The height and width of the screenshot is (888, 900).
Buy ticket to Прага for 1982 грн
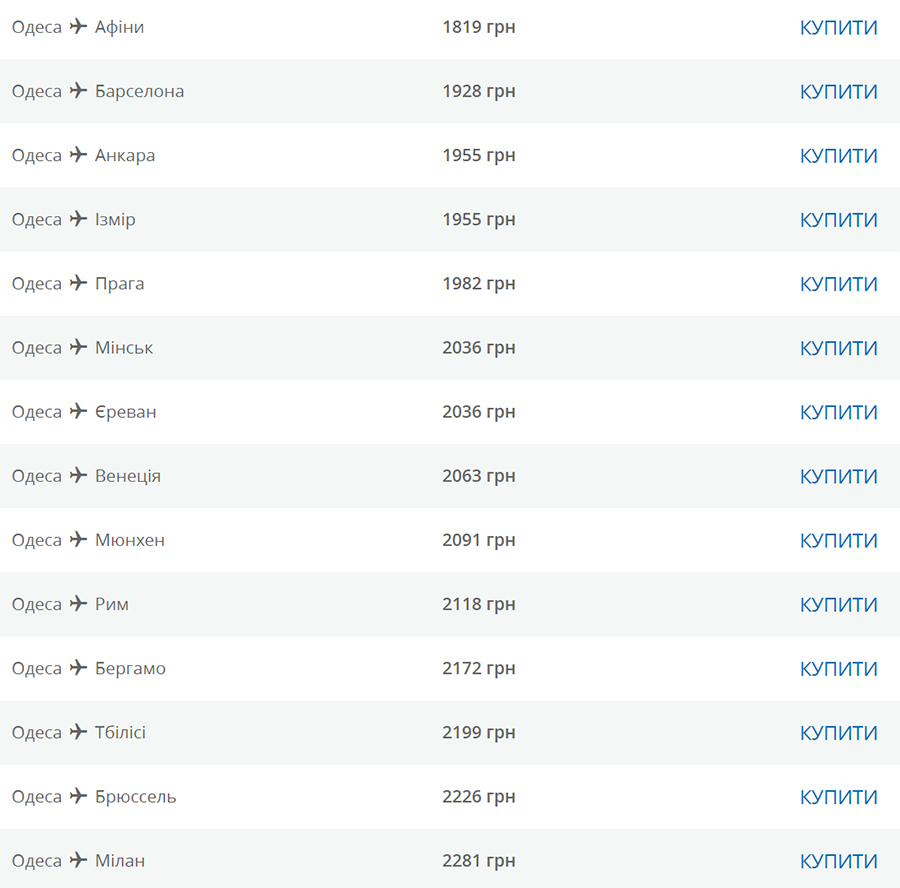(x=839, y=284)
